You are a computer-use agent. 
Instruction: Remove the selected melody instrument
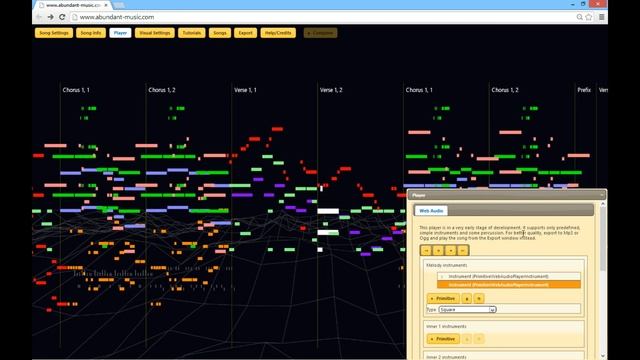click(479, 298)
